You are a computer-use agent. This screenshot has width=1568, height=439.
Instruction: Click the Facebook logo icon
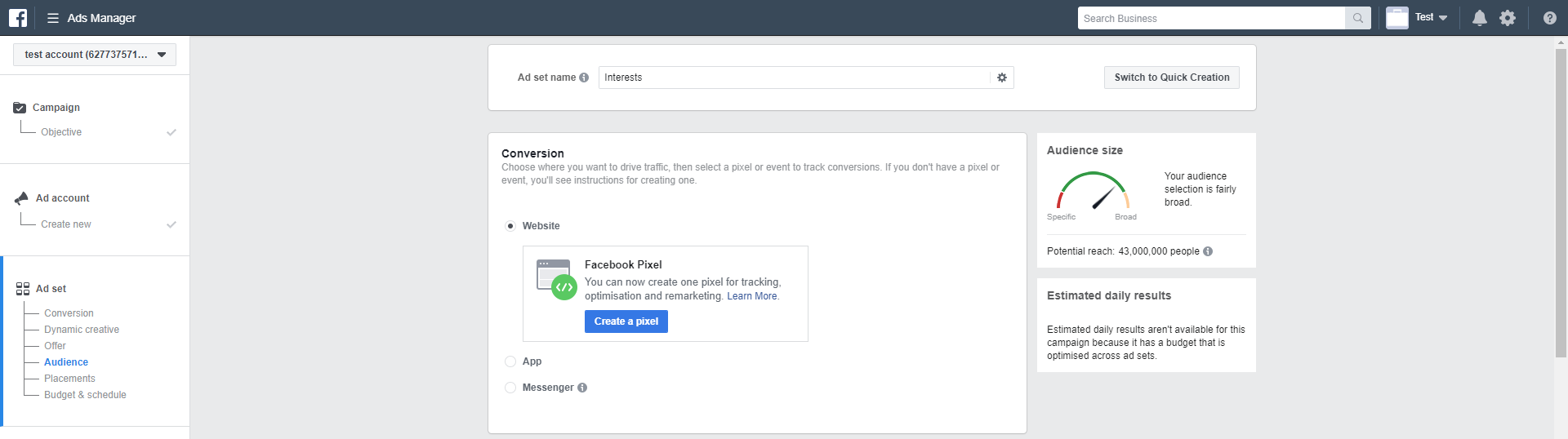pos(18,18)
